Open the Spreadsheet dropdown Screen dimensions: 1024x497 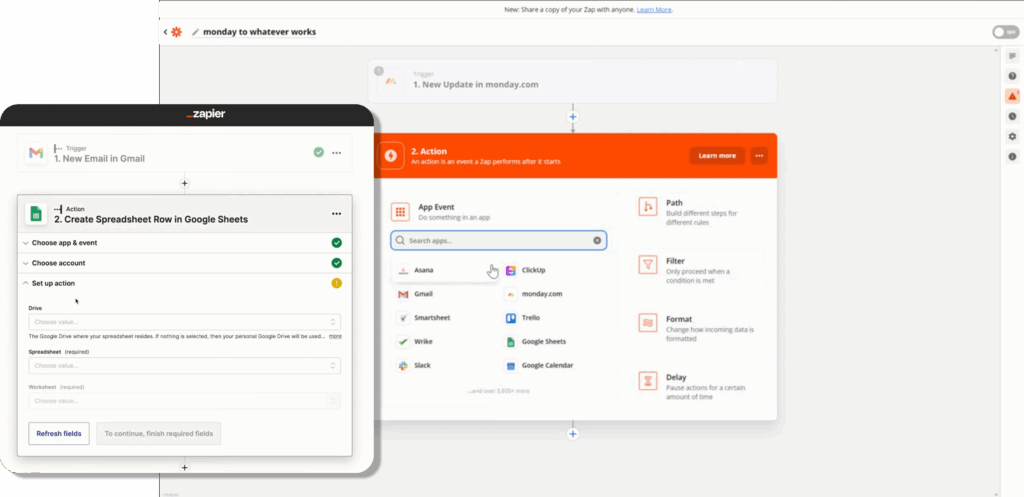pyautogui.click(x=185, y=366)
